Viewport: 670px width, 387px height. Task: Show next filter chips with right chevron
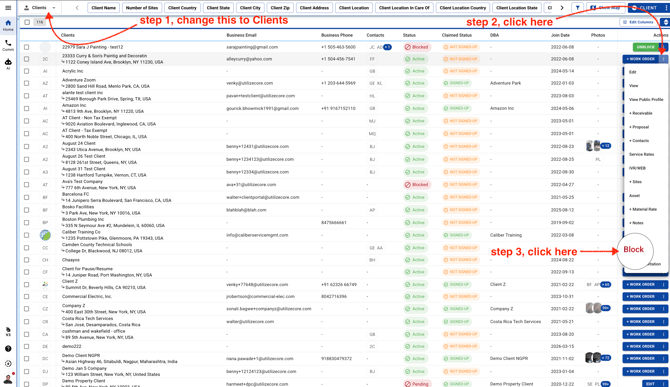pyautogui.click(x=561, y=8)
